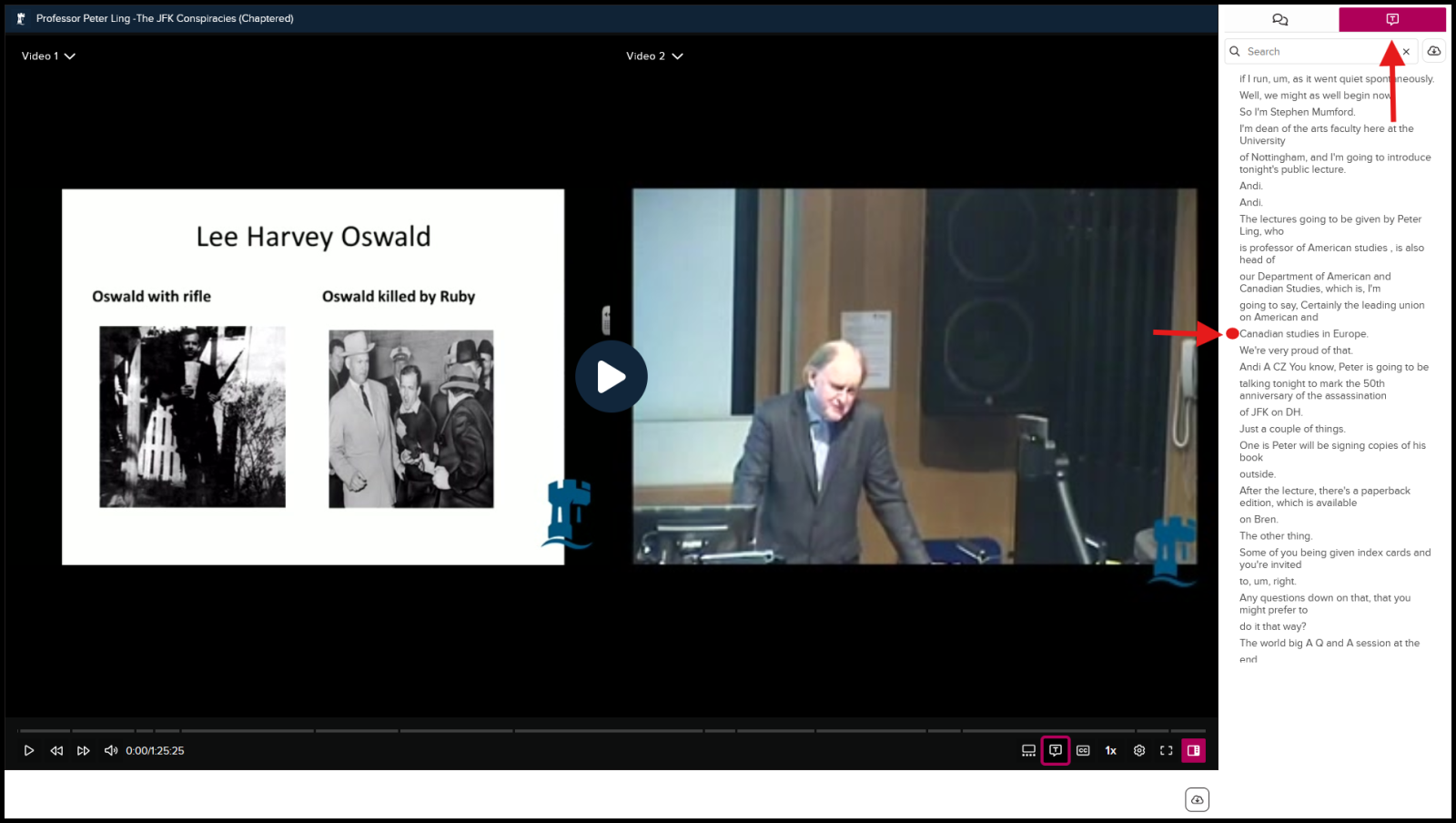Jump to line 'on Bren.'

click(1259, 520)
